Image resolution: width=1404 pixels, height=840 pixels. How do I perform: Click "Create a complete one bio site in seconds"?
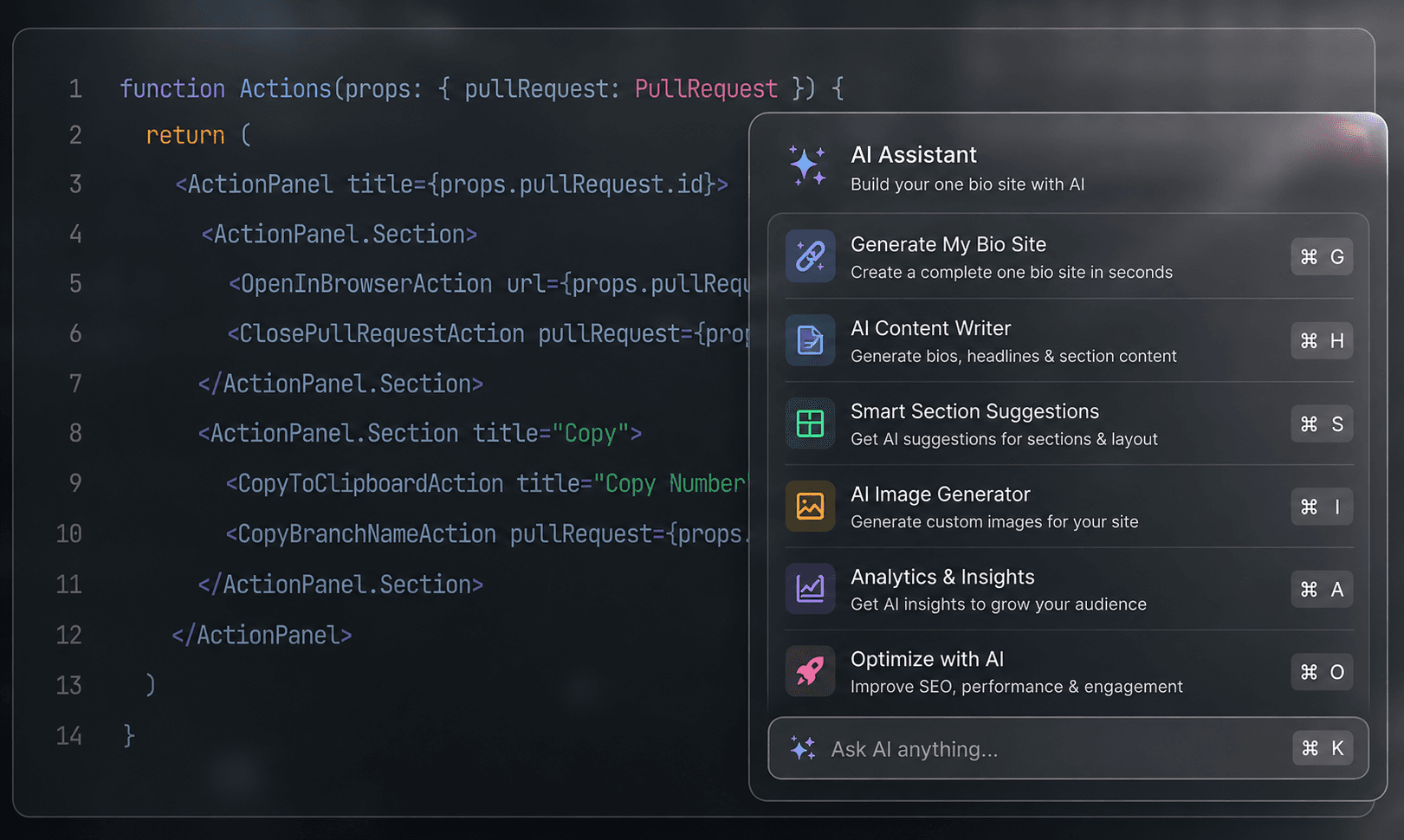pos(1012,273)
